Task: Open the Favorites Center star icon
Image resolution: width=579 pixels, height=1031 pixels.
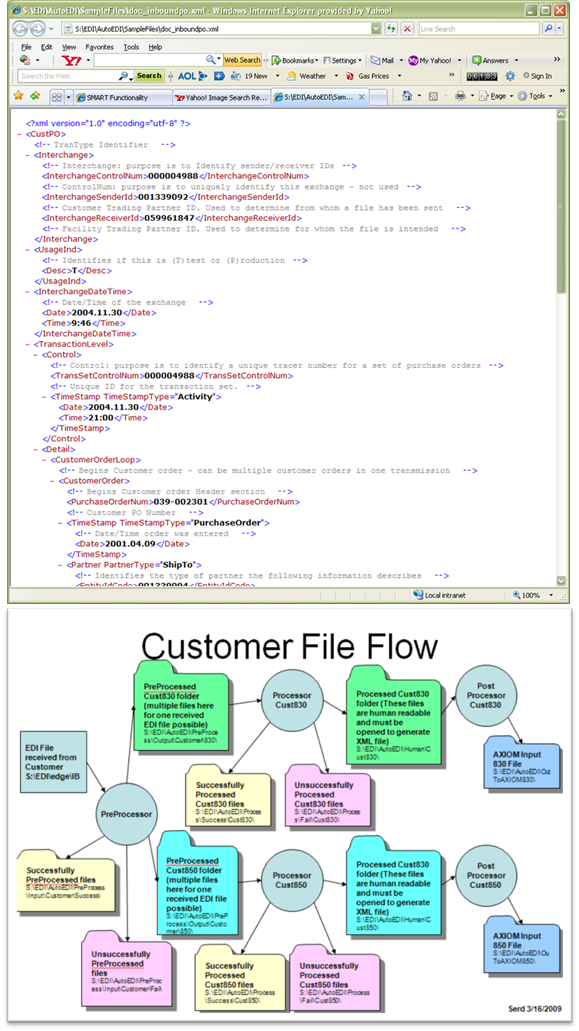Action: 18,96
